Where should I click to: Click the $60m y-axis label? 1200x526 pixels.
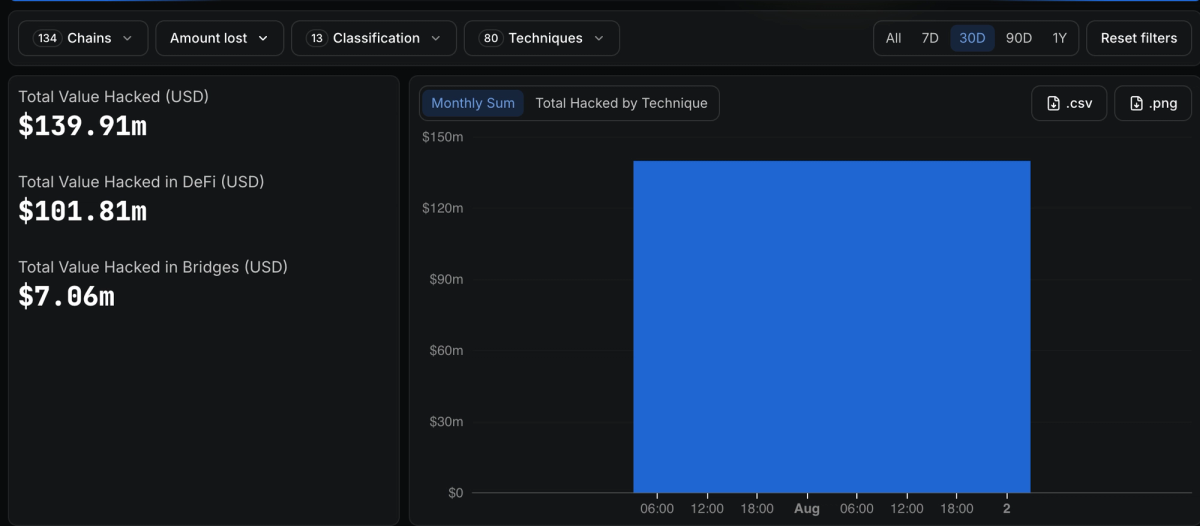[445, 350]
